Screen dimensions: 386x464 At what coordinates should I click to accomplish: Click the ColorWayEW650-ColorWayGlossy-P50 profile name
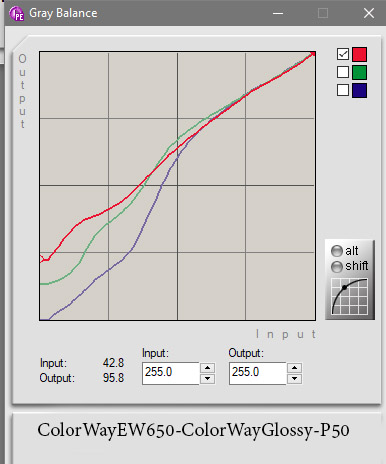[193, 430]
